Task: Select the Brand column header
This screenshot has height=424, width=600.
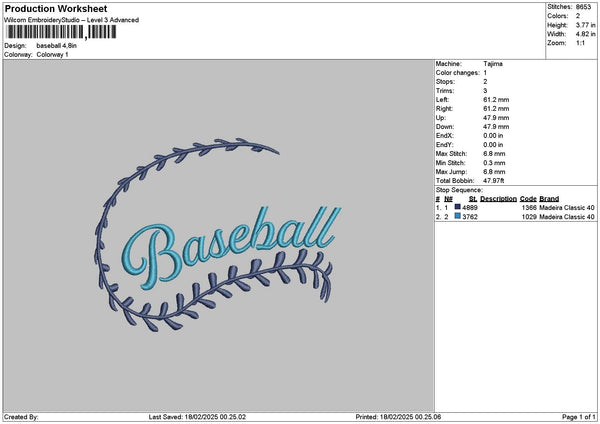Action: point(549,198)
